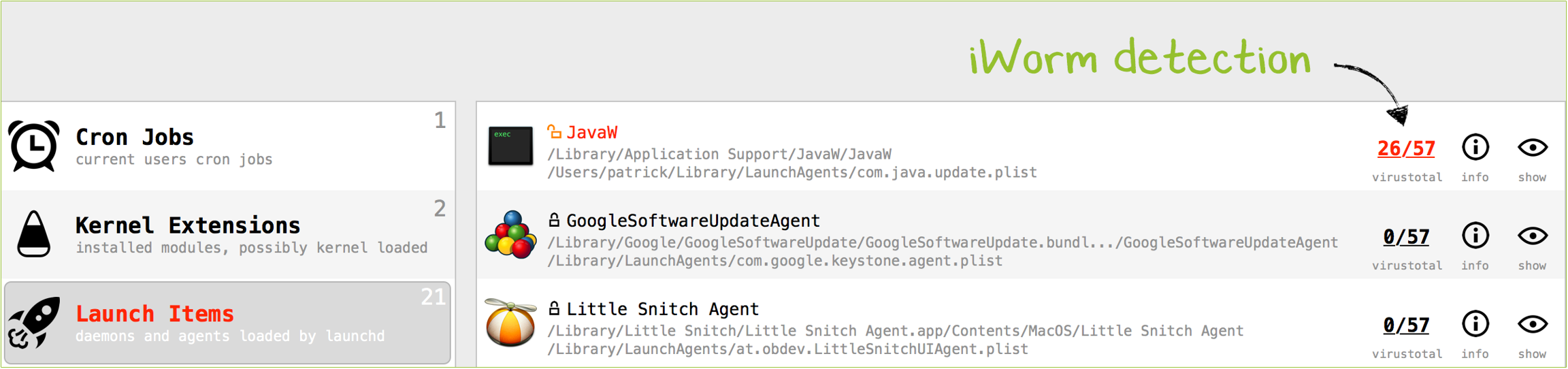Click the GoogleSoftwareUpdateAgent colored balls icon
The width and height of the screenshot is (1568, 369).
pos(510,235)
